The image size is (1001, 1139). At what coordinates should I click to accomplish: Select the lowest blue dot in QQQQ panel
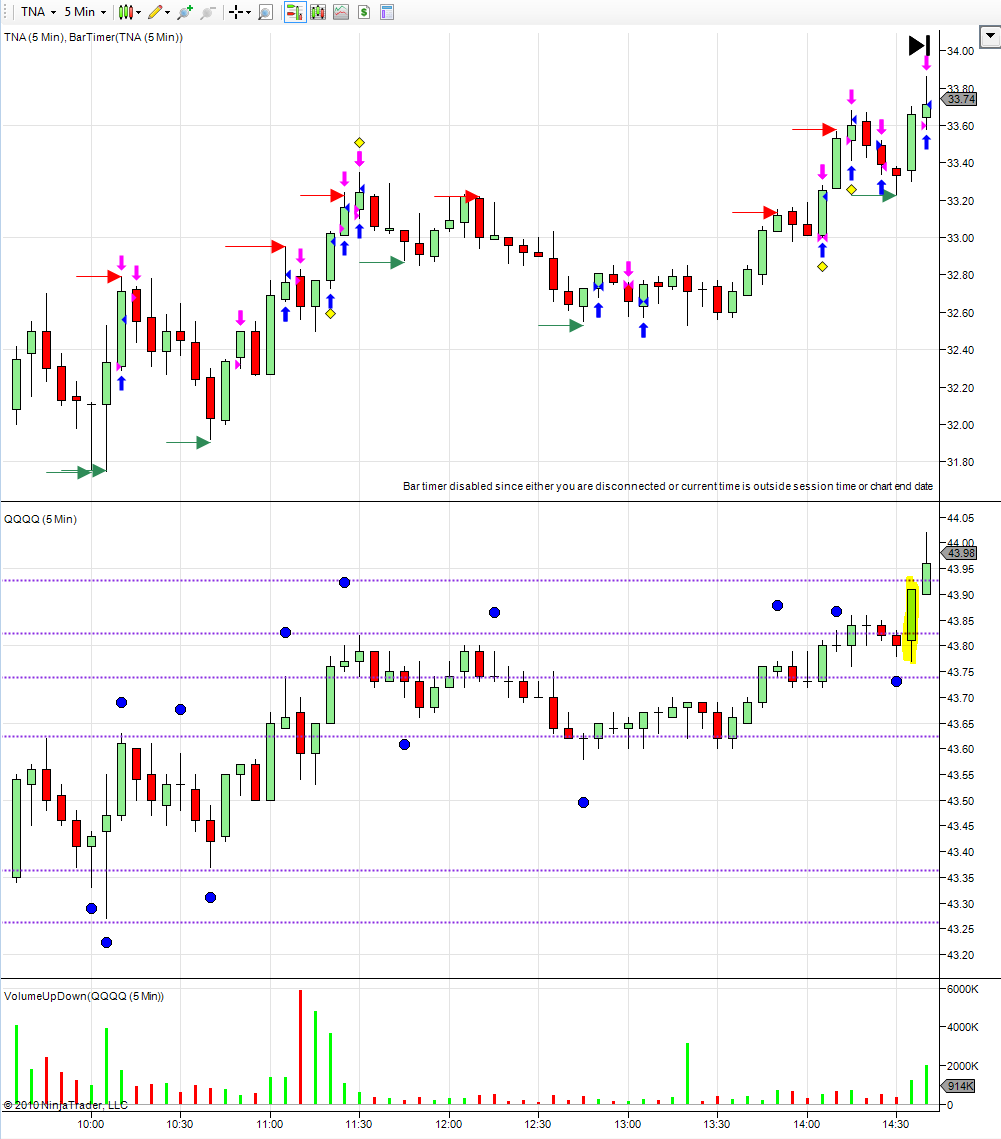coord(106,942)
